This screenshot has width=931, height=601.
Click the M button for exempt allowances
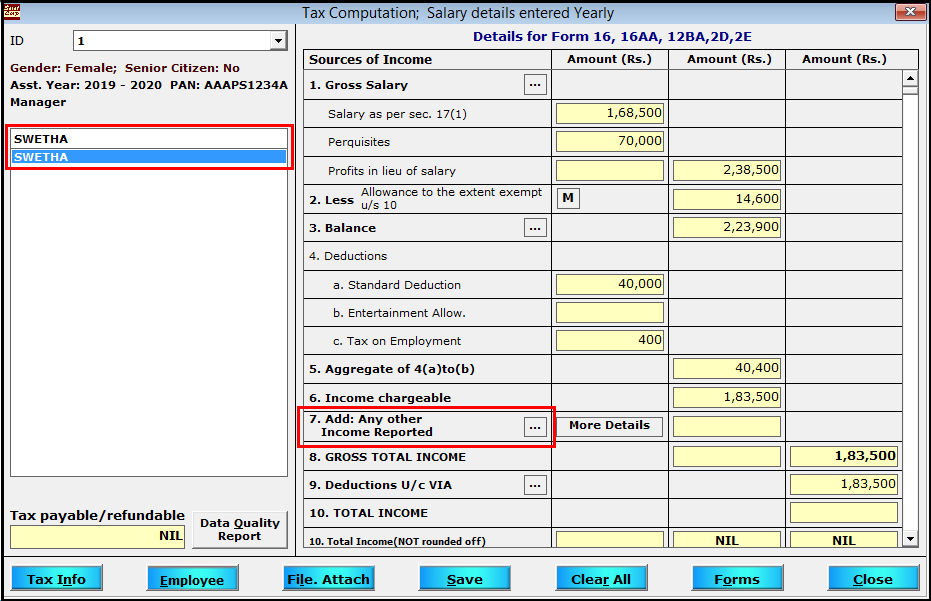tap(568, 198)
